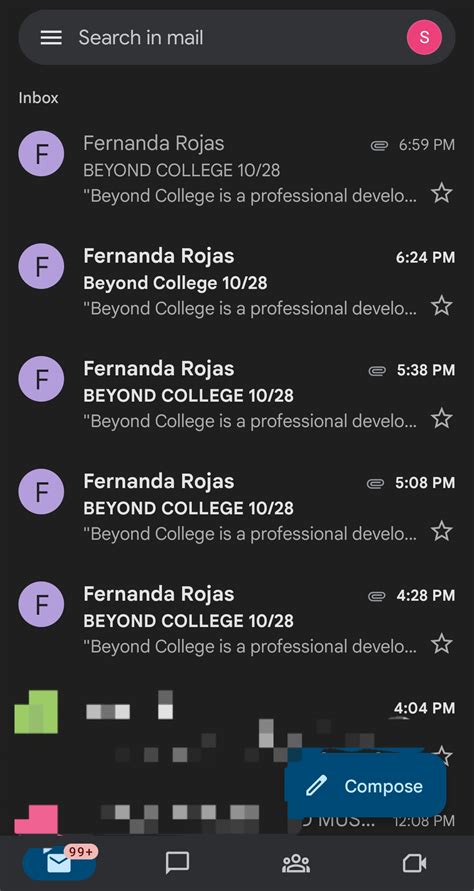Tap the Compose button
Image resolution: width=474 pixels, height=891 pixels.
[365, 786]
